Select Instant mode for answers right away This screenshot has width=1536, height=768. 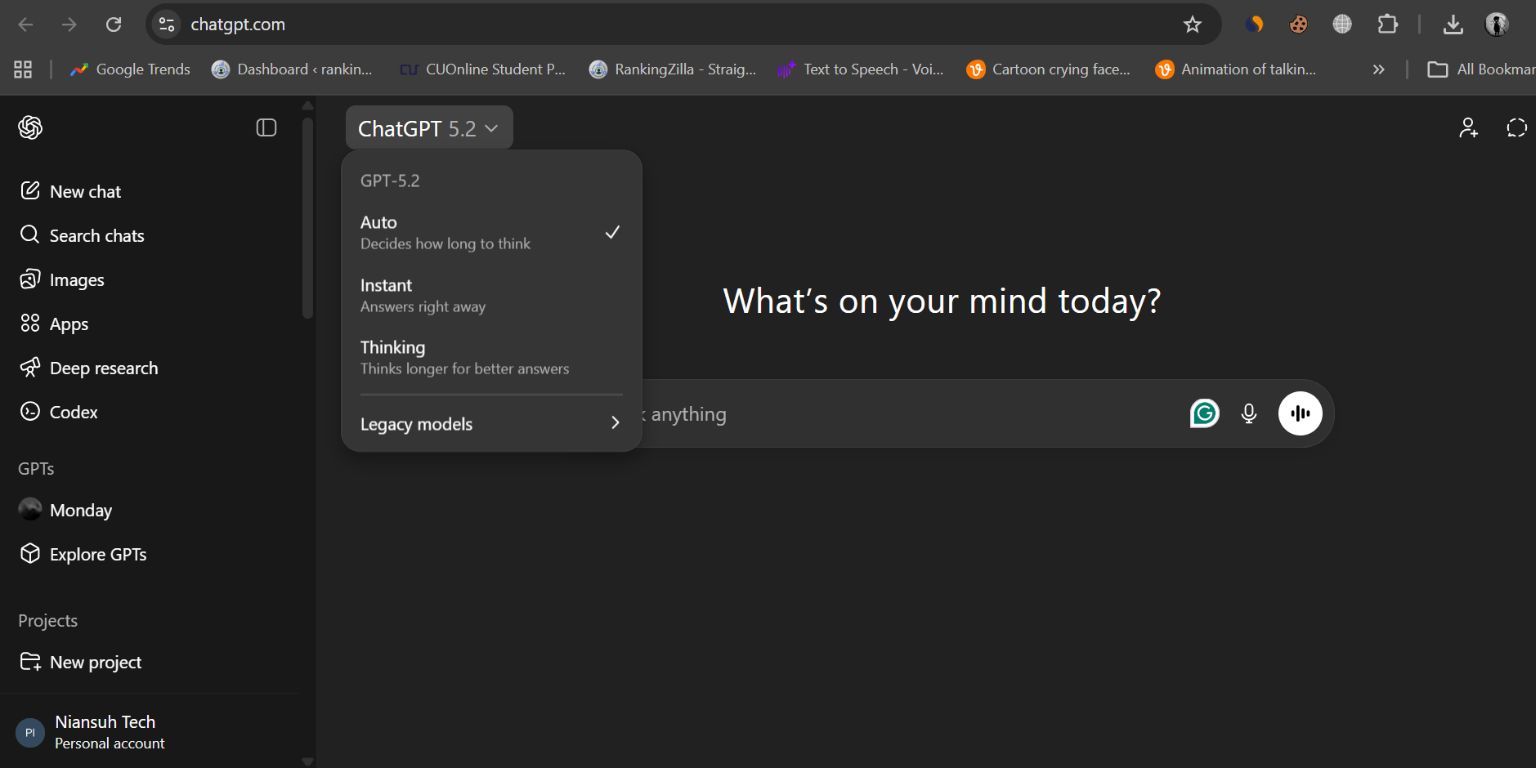(x=422, y=294)
